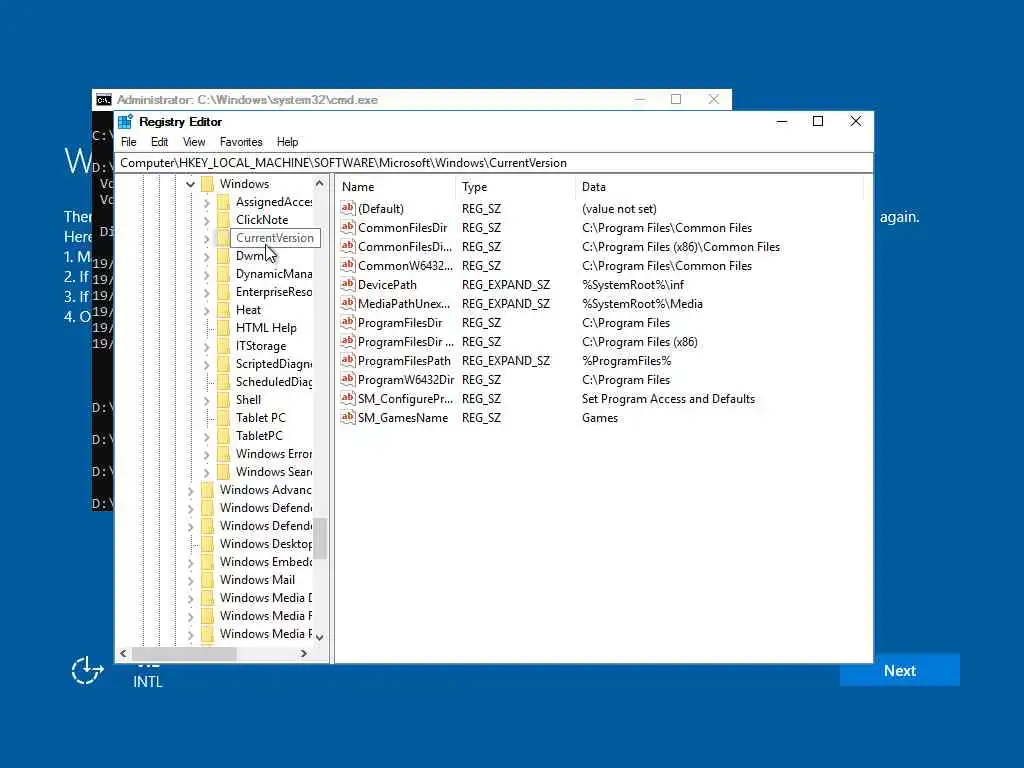Viewport: 1024px width, 768px height.
Task: Open the File menu
Action: [129, 142]
